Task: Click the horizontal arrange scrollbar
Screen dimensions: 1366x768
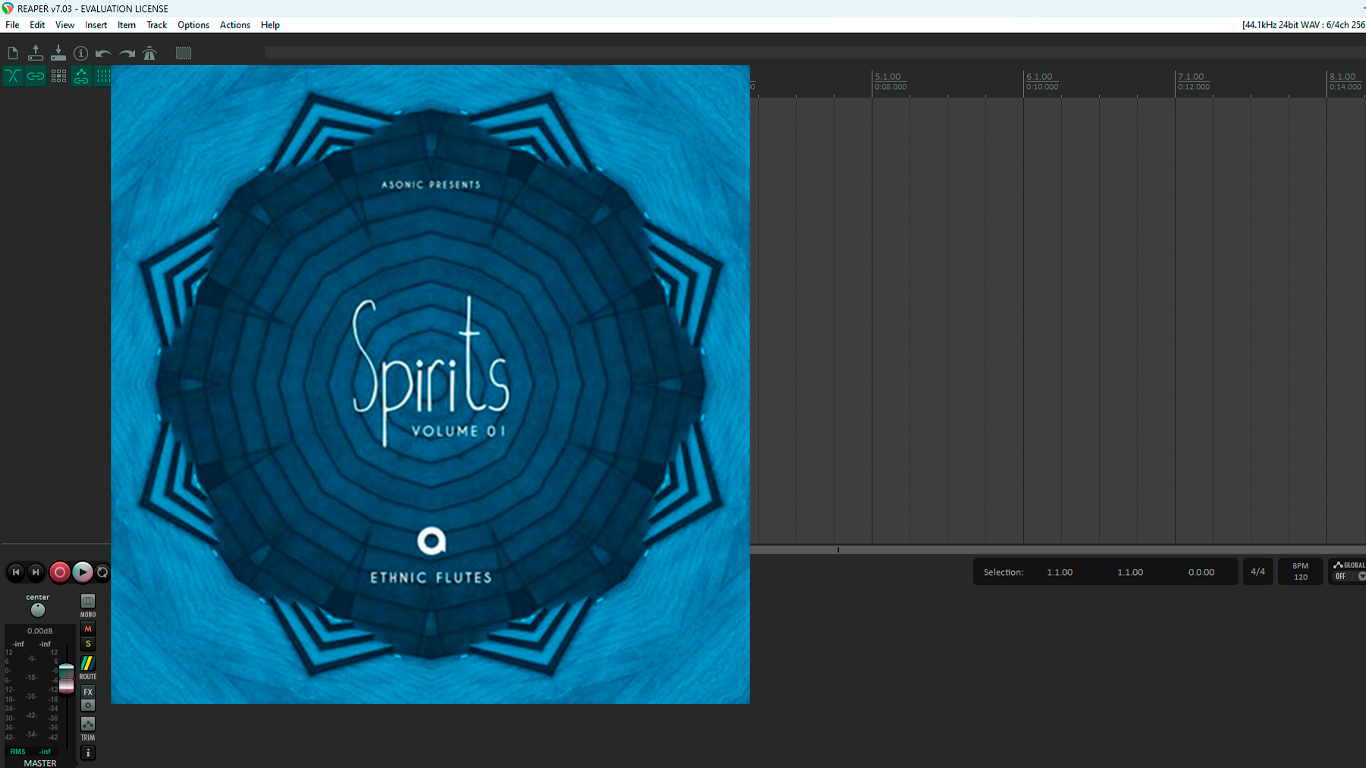Action: [x=1058, y=550]
